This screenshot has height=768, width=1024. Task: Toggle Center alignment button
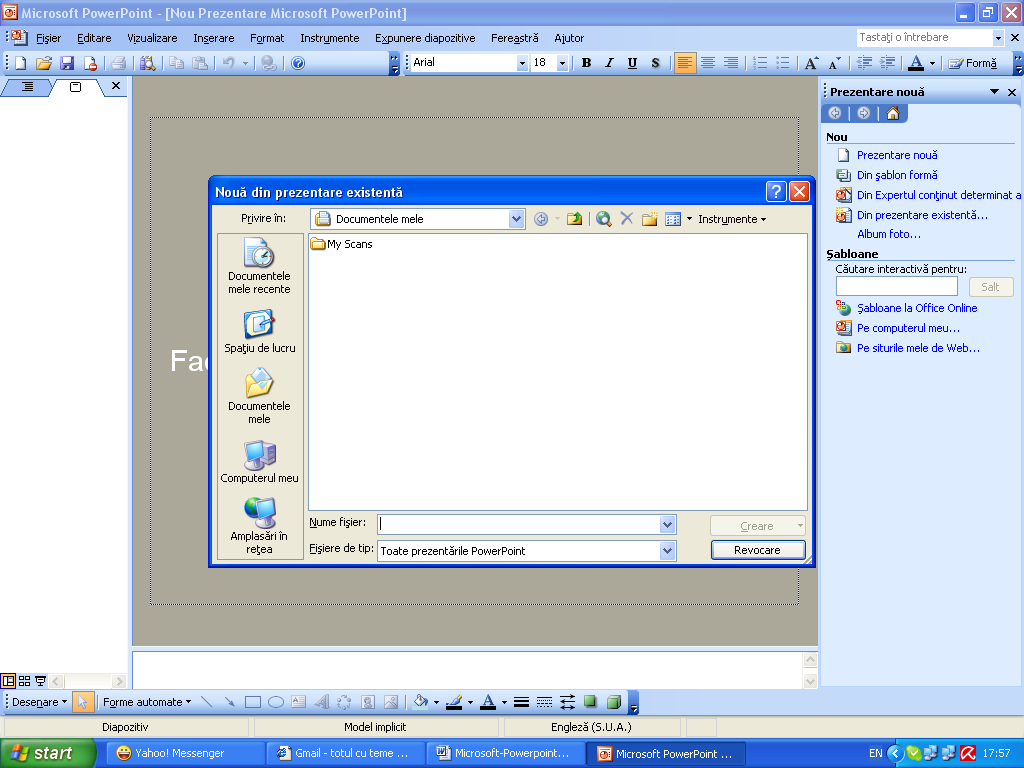point(708,63)
